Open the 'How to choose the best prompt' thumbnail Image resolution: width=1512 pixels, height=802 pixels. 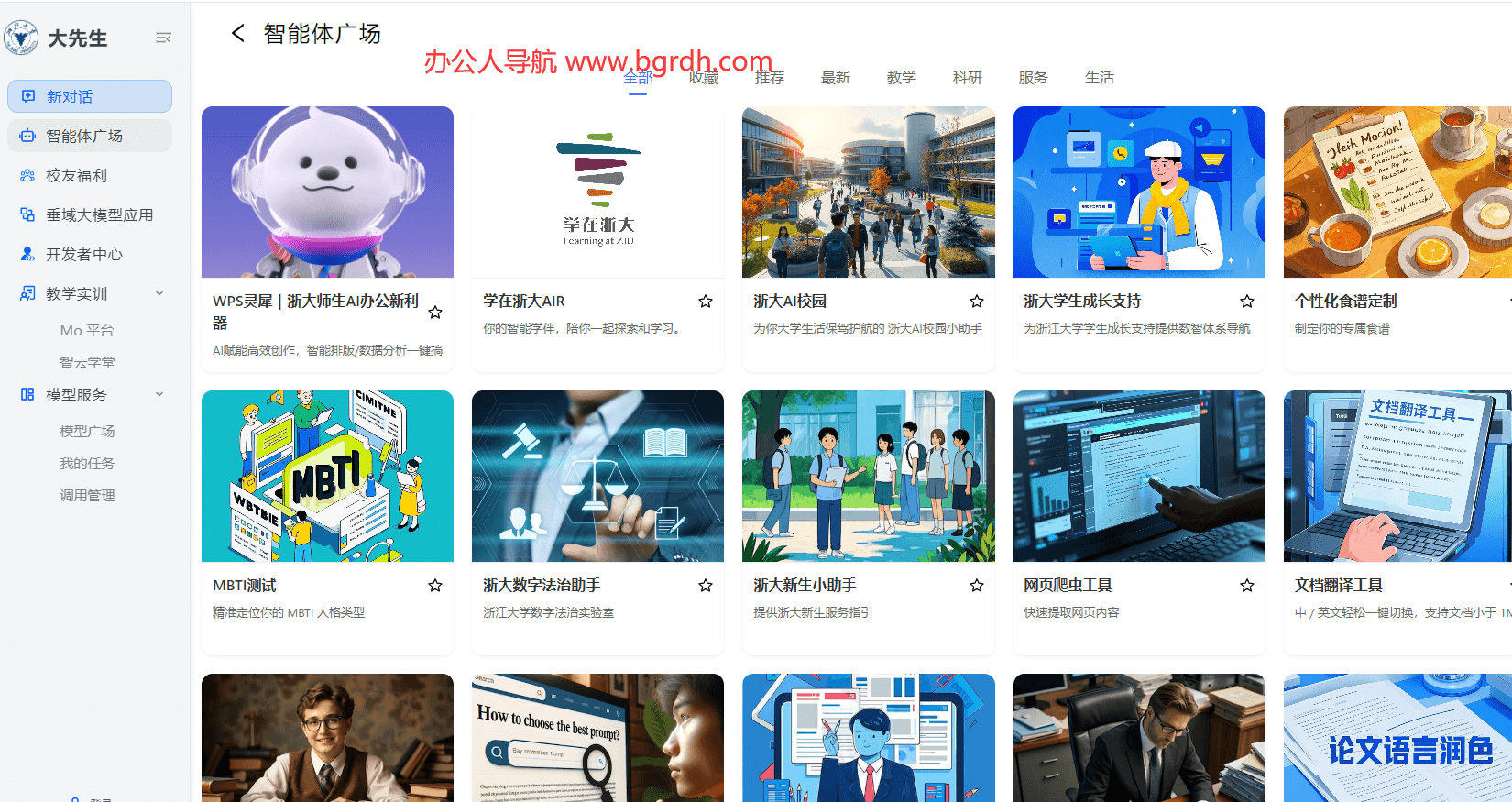597,738
